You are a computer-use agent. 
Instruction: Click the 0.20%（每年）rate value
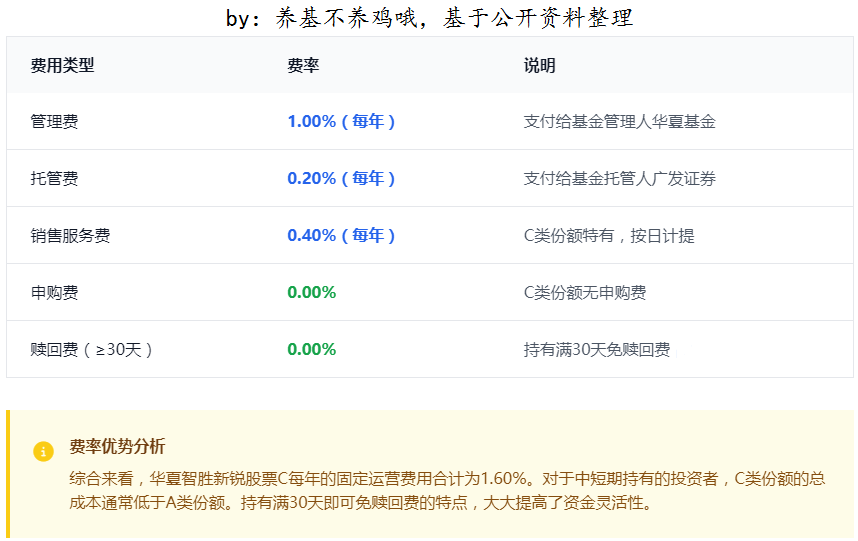(x=341, y=178)
